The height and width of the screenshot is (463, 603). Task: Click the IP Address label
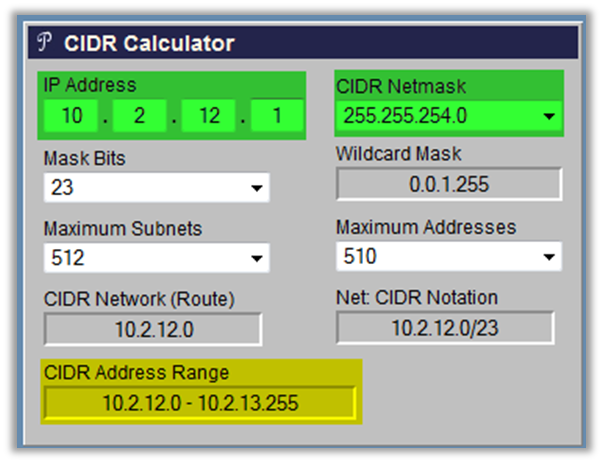[x=90, y=85]
